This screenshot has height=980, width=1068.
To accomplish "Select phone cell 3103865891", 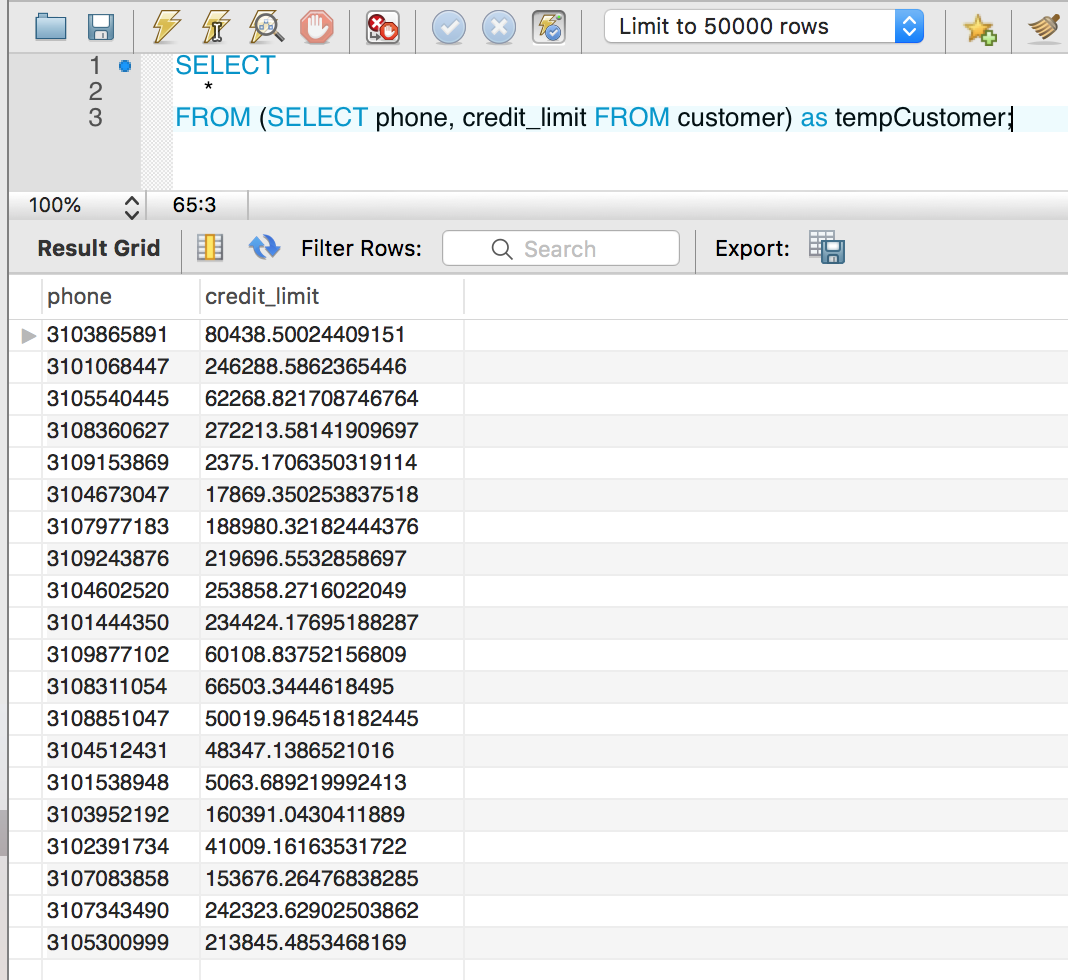I will 121,335.
